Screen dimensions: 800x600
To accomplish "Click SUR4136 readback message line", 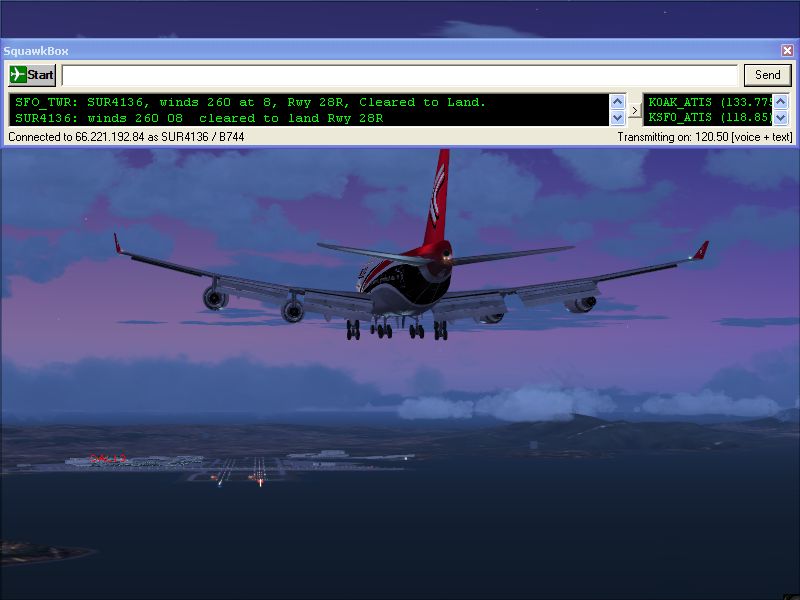I will (199, 118).
